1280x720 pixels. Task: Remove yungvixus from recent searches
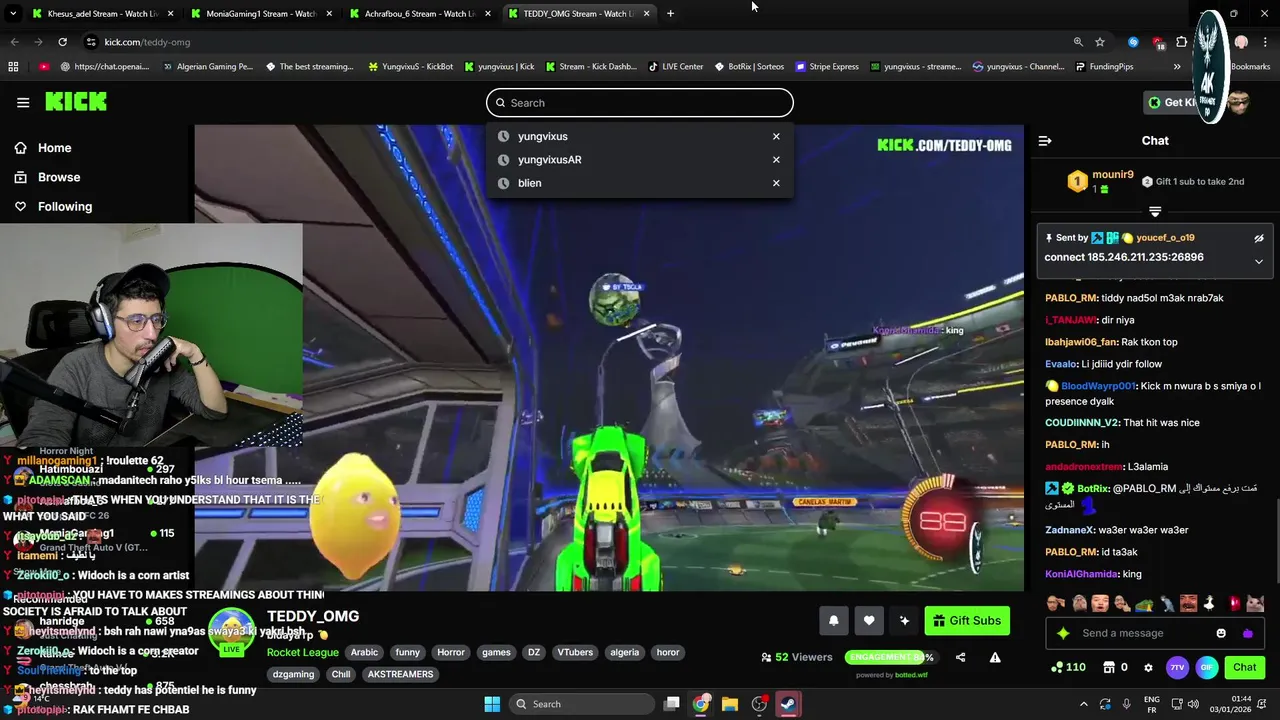click(x=776, y=136)
